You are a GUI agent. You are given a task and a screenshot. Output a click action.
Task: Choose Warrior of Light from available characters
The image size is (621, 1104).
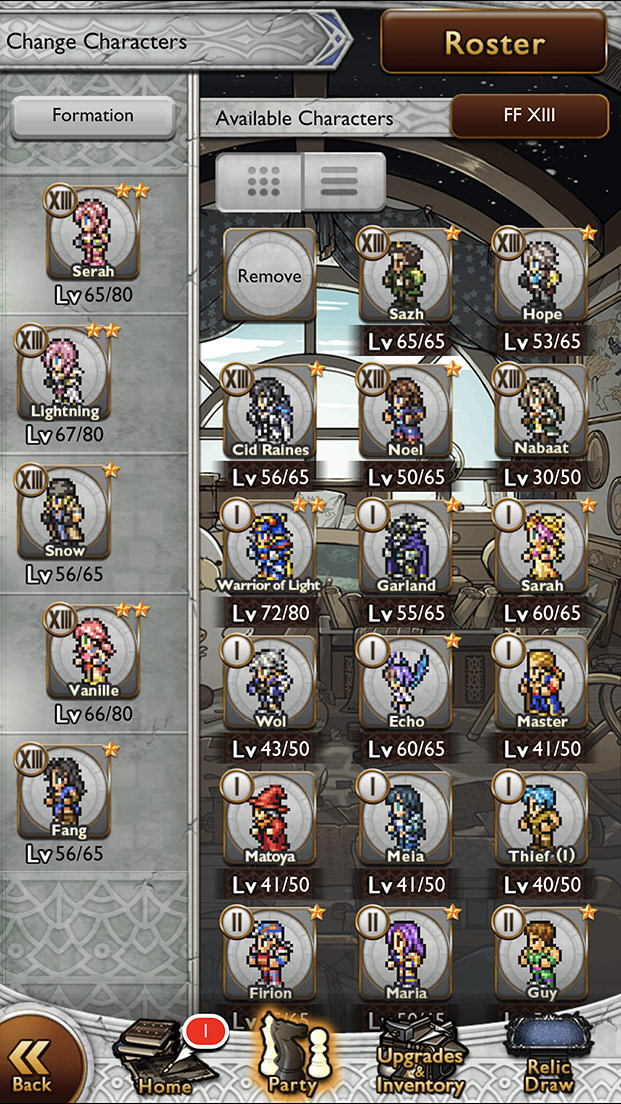pyautogui.click(x=270, y=547)
